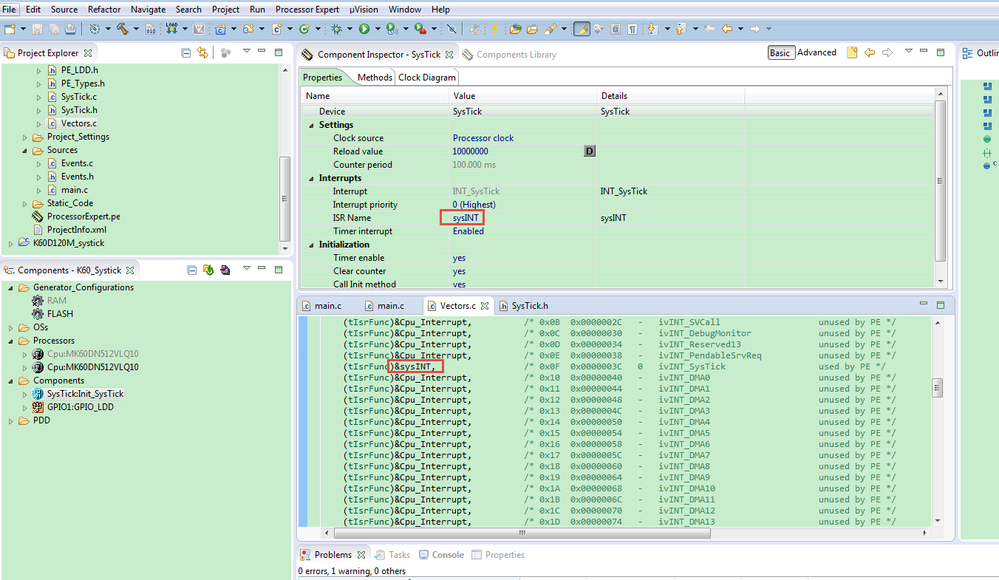Open the Project Explorer view menu triangle
The width and height of the screenshot is (999, 580).
click(x=246, y=52)
